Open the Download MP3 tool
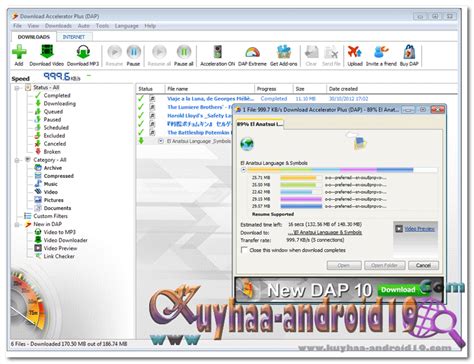 click(83, 52)
